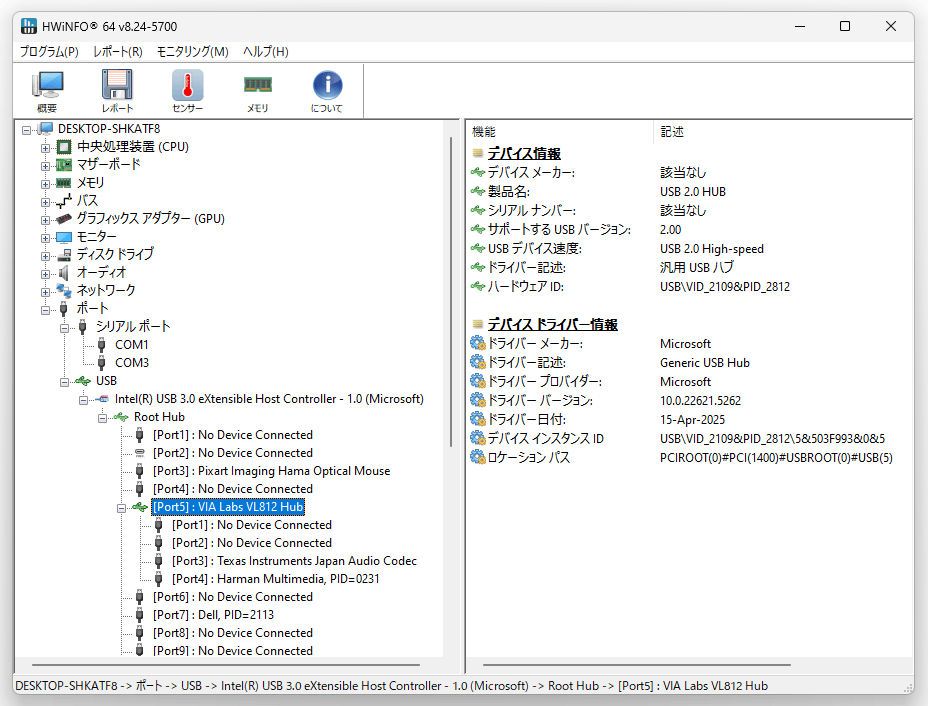Click the driver date 15-Apr-2025
Screen dimensions: 928x706
[692, 420]
